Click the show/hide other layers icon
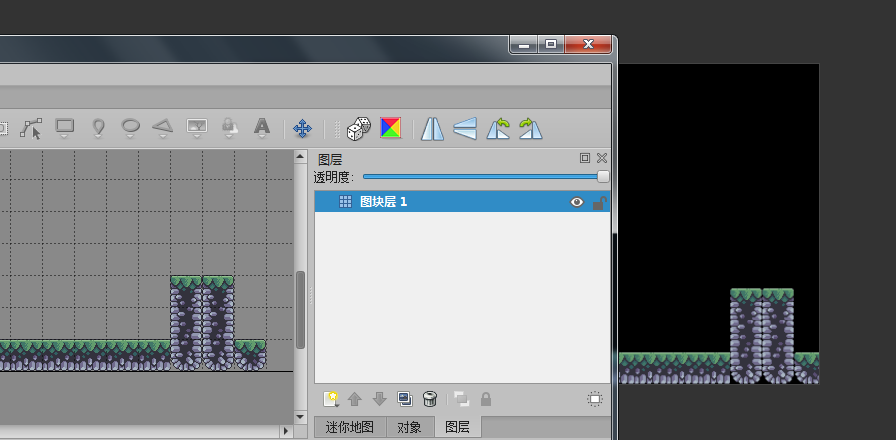The height and width of the screenshot is (440, 896). point(461,399)
